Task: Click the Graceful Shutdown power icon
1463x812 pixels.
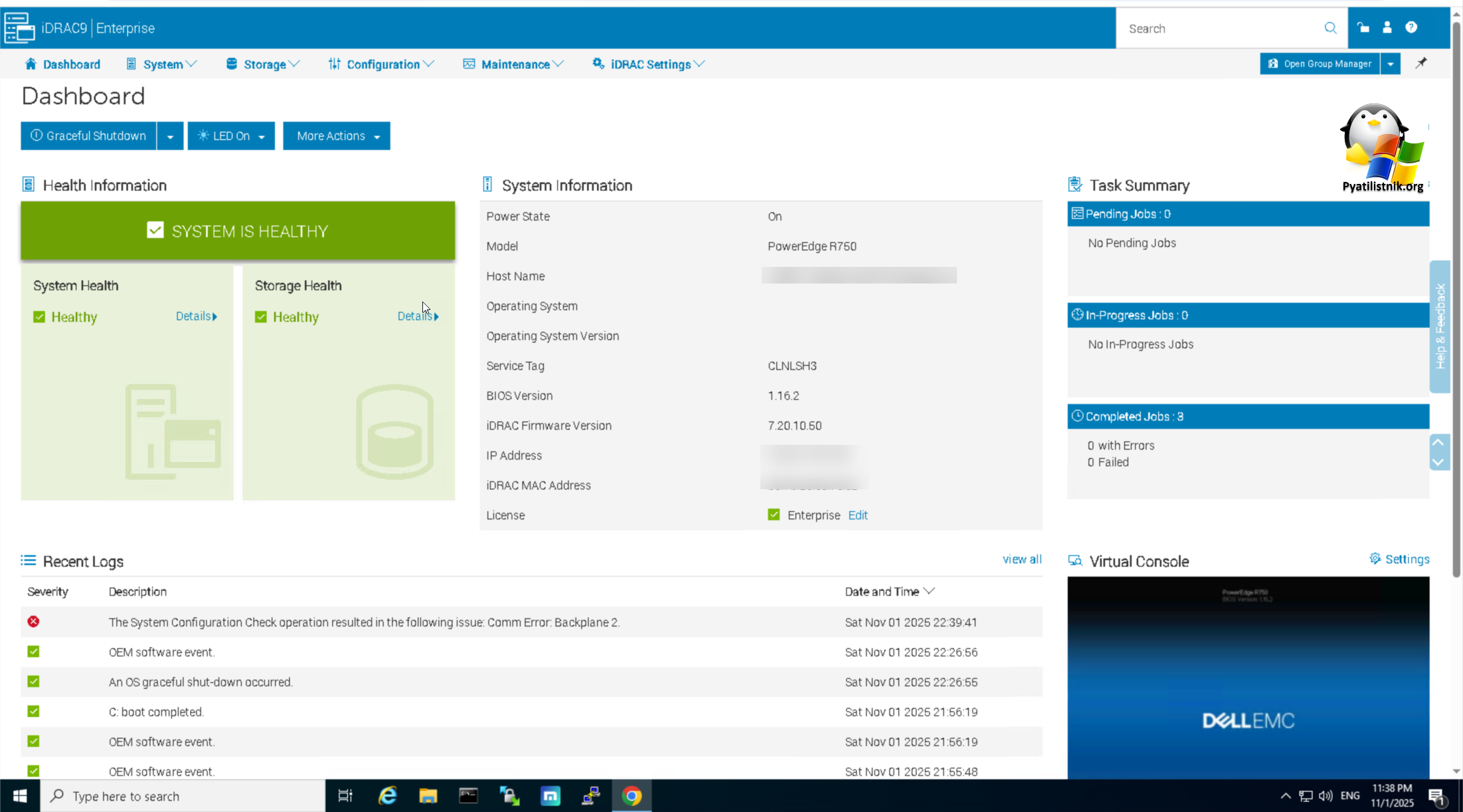Action: point(37,135)
